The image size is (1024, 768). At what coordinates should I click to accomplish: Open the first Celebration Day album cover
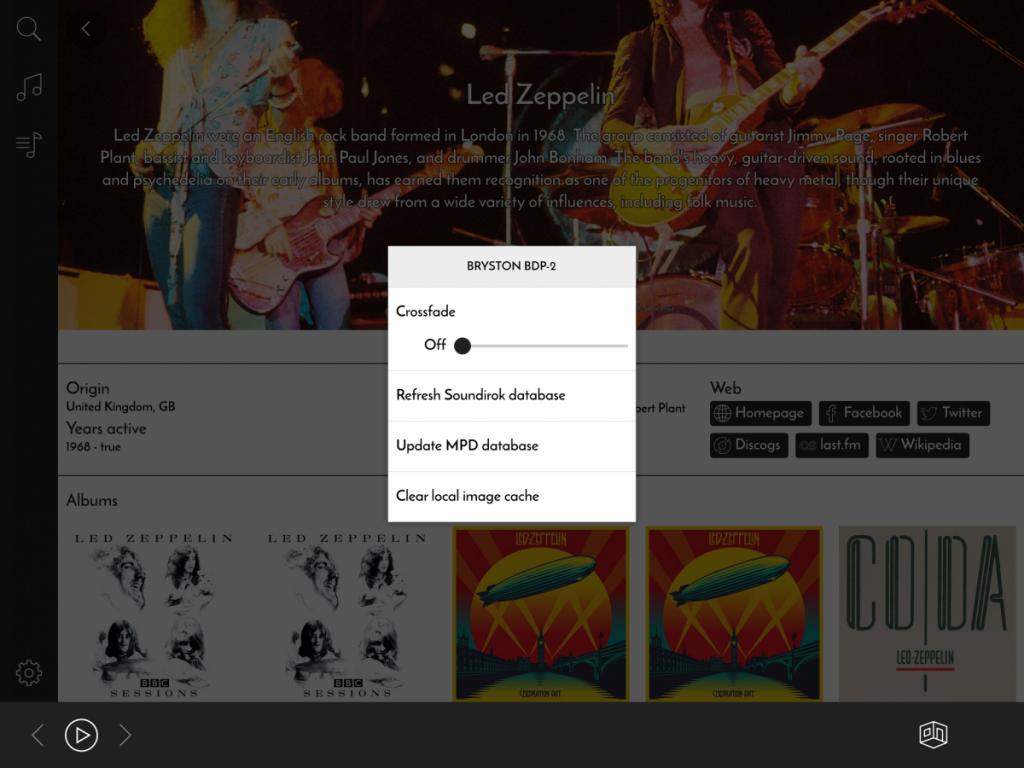[x=541, y=614]
